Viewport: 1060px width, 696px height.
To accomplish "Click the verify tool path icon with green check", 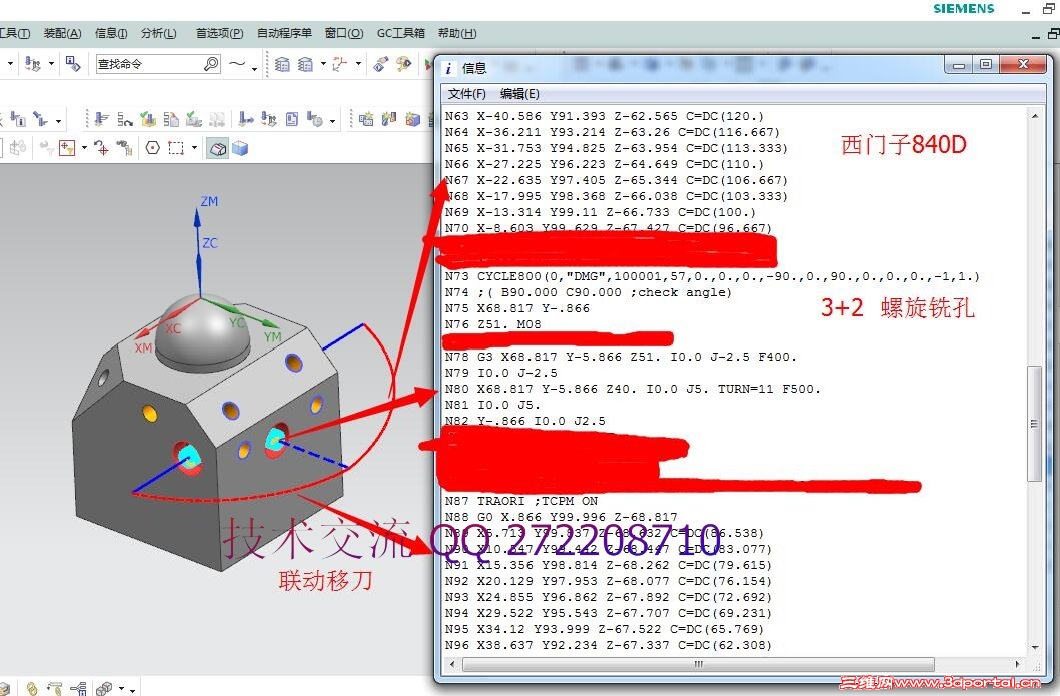I will 148,120.
